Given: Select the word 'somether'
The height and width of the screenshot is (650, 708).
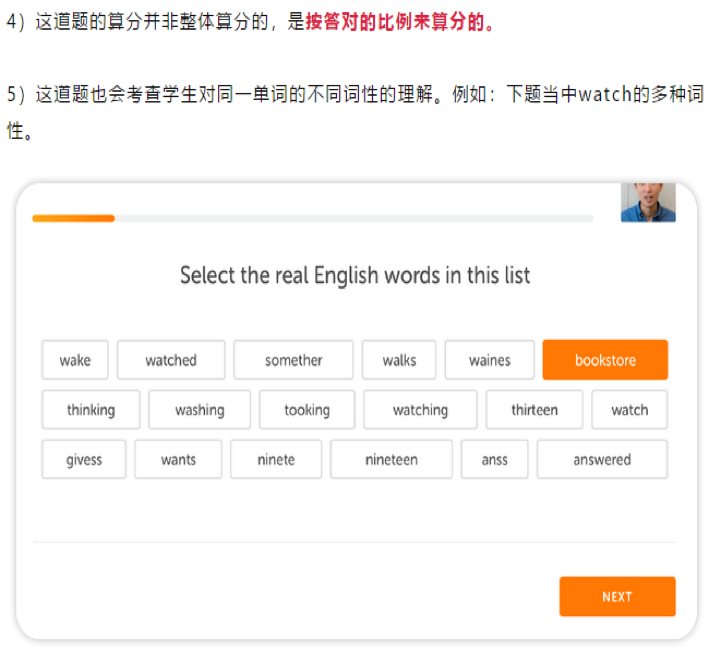Looking at the screenshot, I should coord(293,360).
